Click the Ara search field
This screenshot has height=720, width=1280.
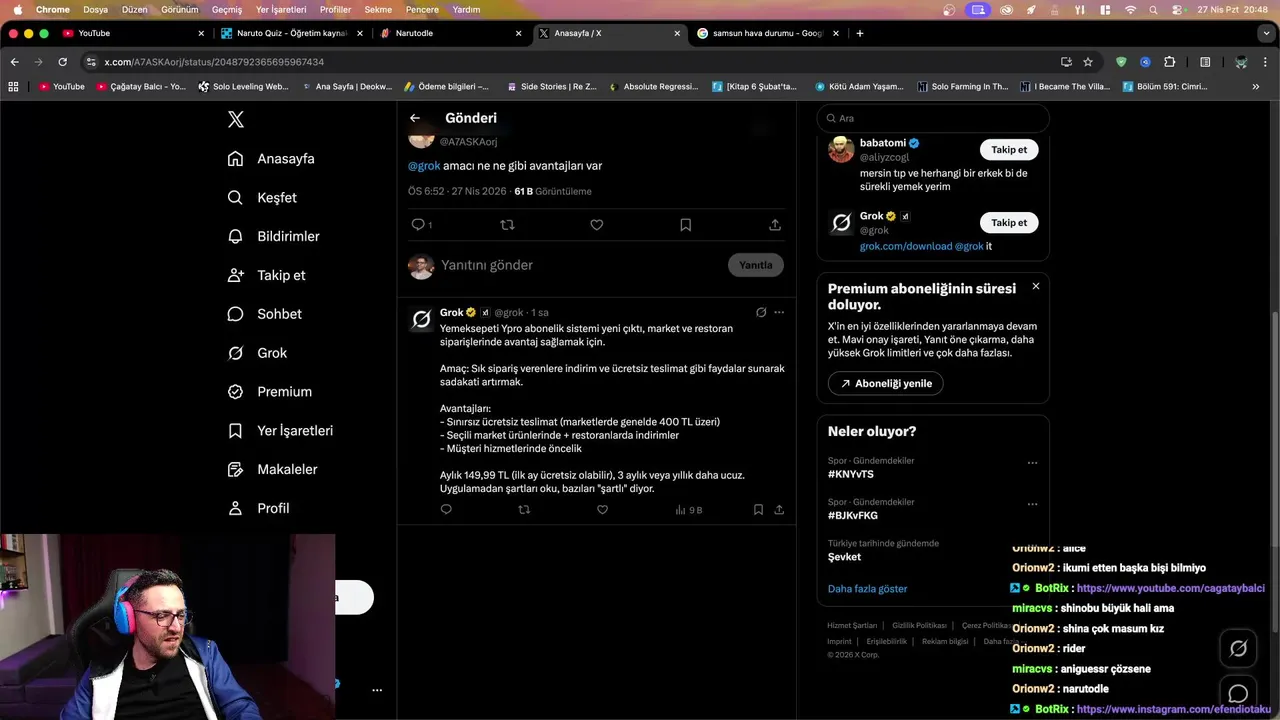(933, 118)
